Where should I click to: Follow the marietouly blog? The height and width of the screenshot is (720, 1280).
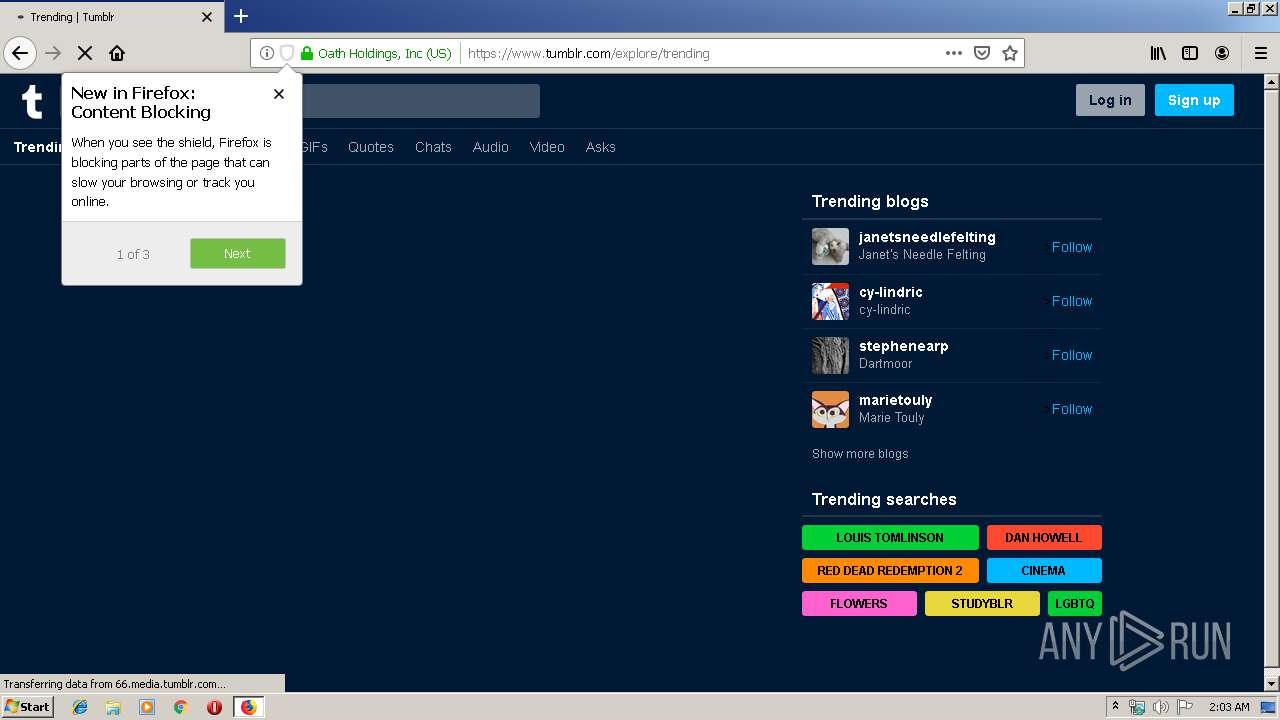[x=1071, y=409]
